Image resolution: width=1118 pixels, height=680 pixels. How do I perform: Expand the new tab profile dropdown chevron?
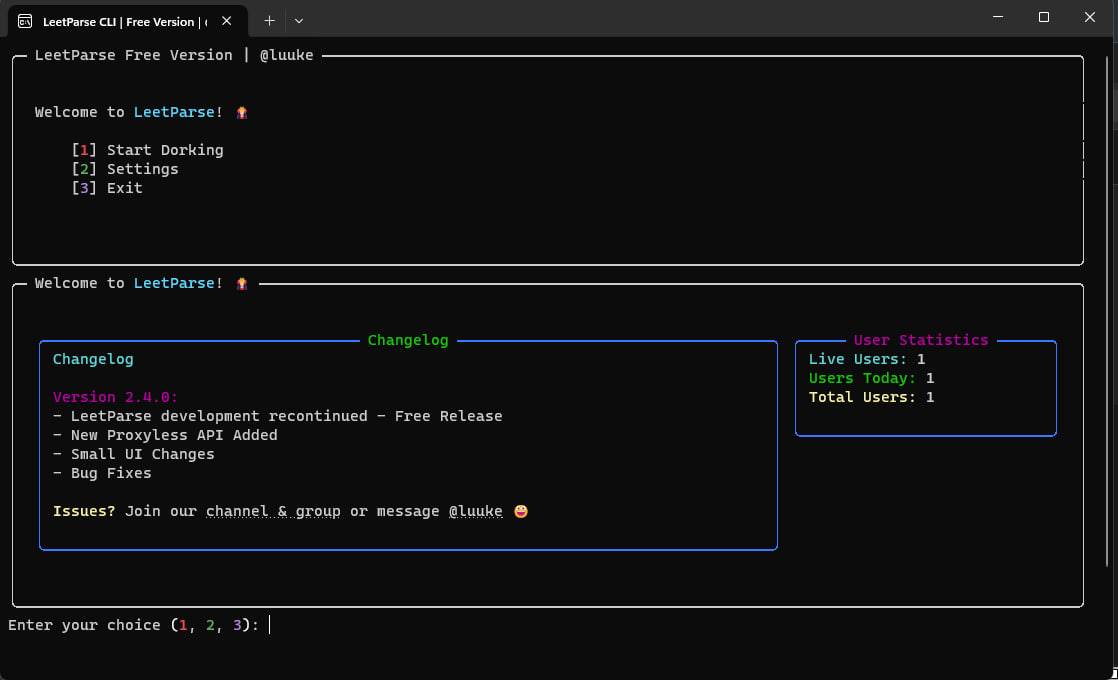click(x=298, y=20)
